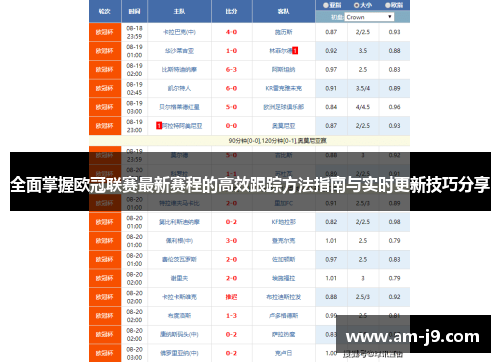
Task: Click the 欧冠杯 tag in the 1-3 row
Action: click(x=105, y=316)
